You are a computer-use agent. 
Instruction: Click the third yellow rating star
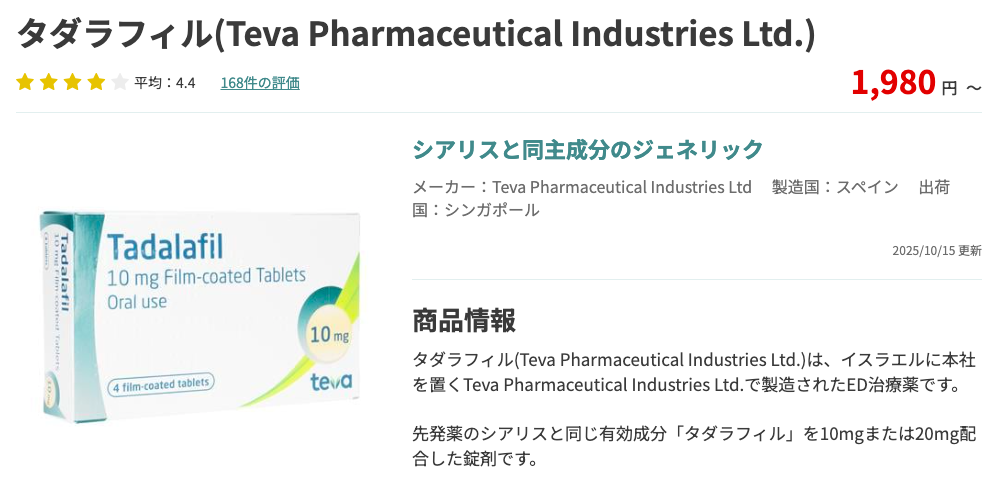click(x=73, y=83)
